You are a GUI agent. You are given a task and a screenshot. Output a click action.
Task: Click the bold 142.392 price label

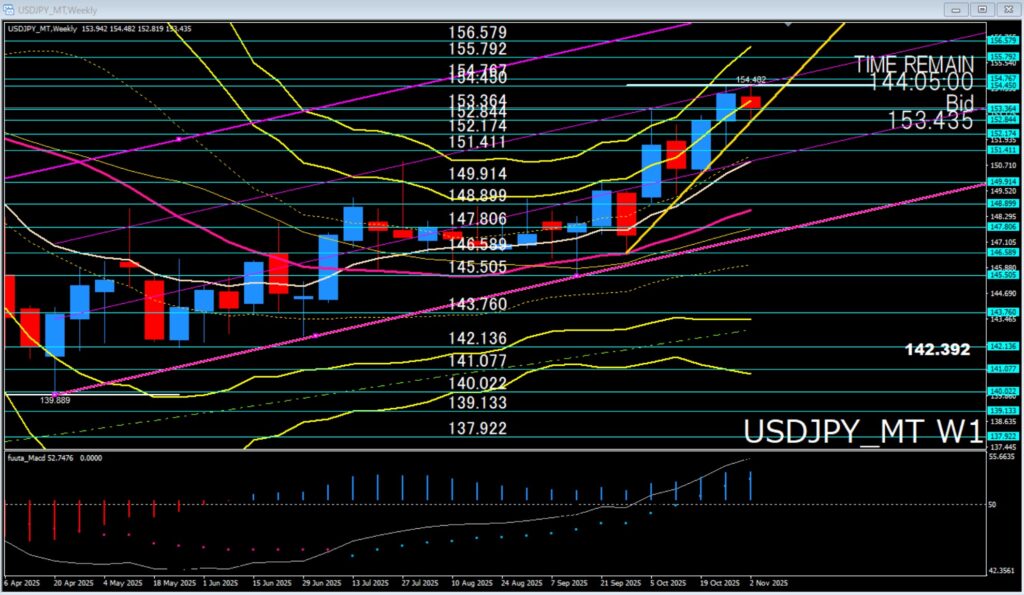[937, 349]
